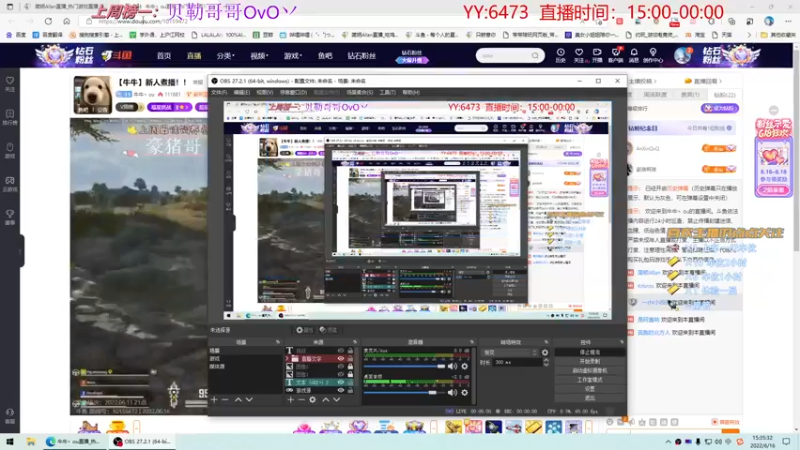Click 工作室模式 studio mode button
The width and height of the screenshot is (800, 450).
[x=589, y=380]
